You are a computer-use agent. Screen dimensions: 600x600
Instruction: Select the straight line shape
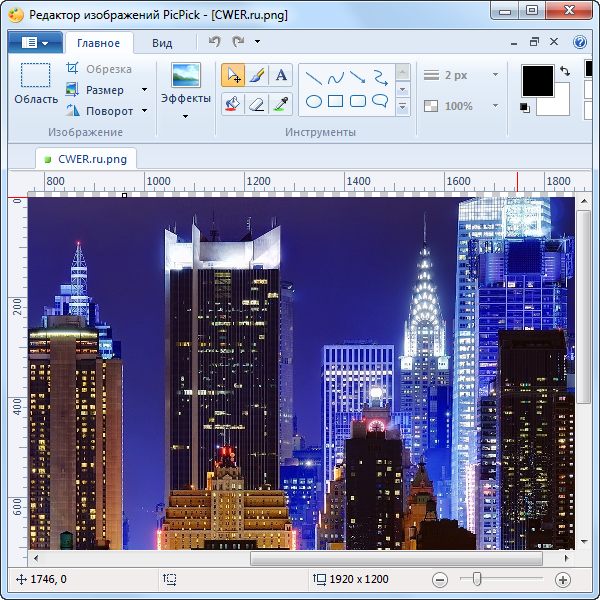click(313, 77)
